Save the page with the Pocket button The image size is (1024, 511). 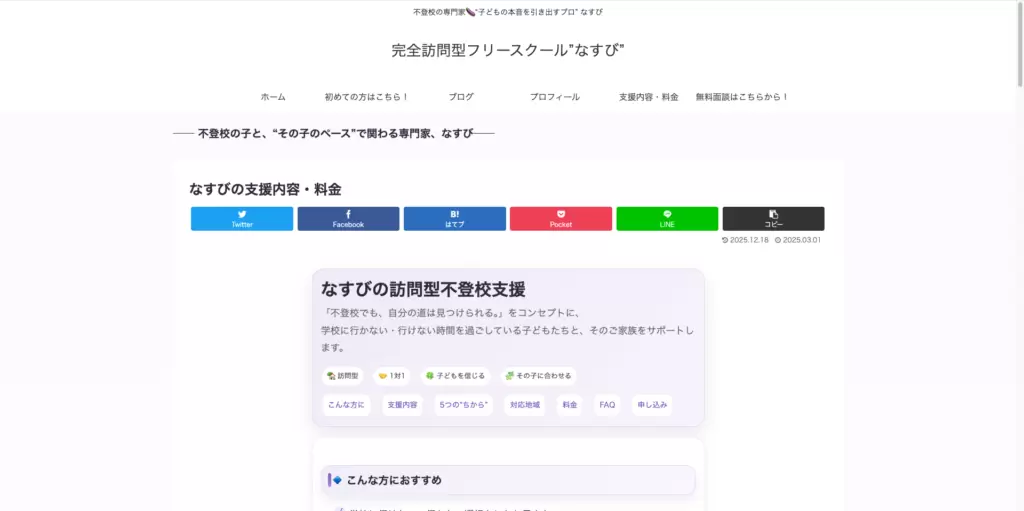click(x=561, y=219)
